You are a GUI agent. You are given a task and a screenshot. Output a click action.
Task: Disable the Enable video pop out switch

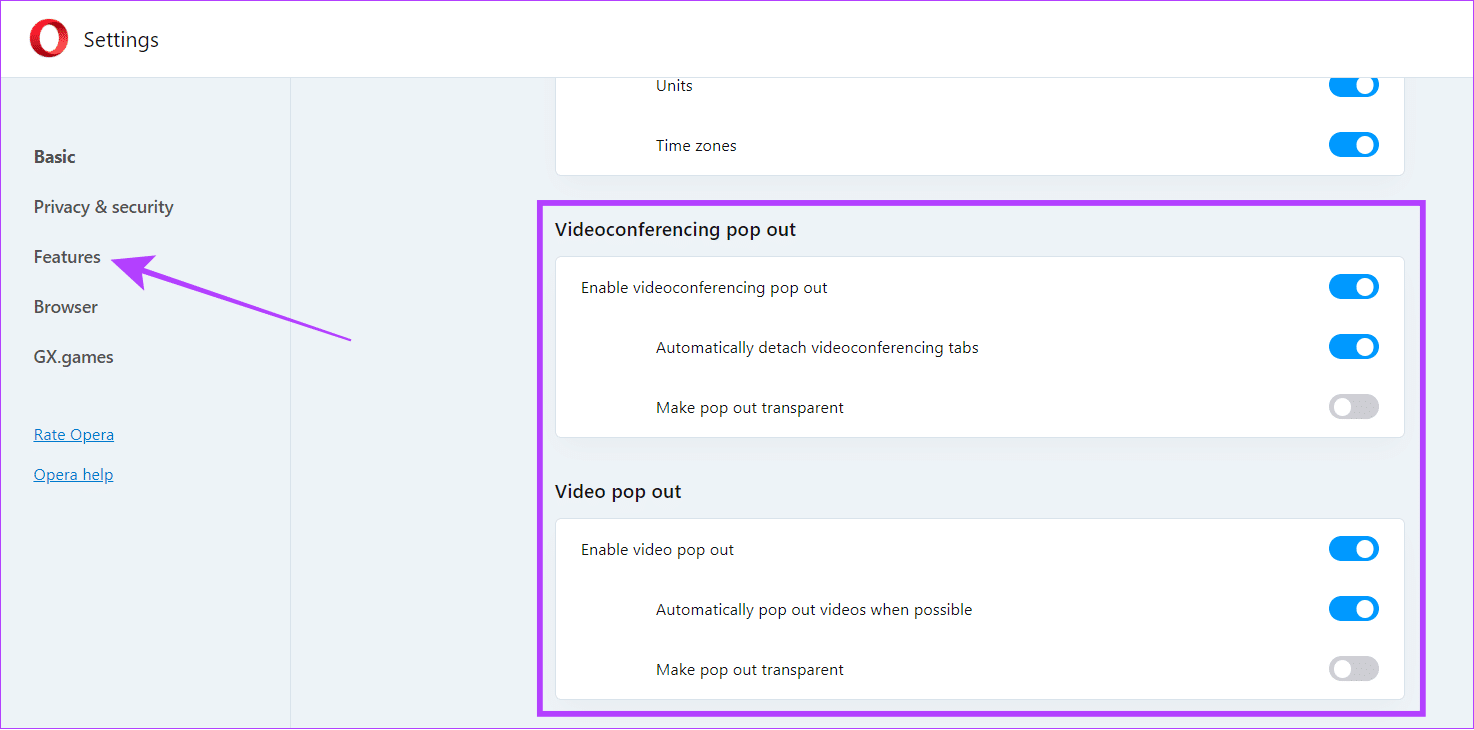[1354, 549]
